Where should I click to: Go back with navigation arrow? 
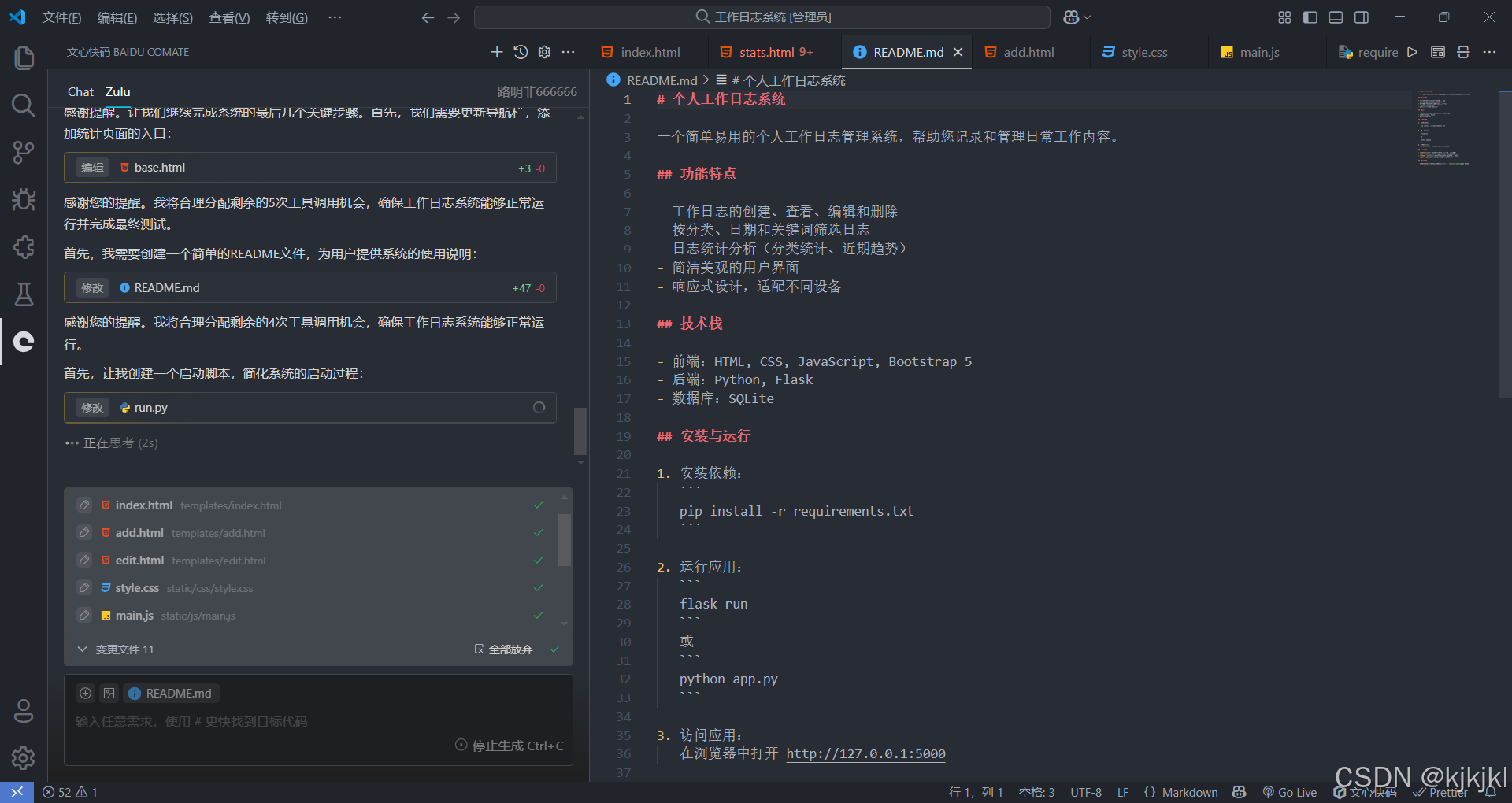[428, 17]
